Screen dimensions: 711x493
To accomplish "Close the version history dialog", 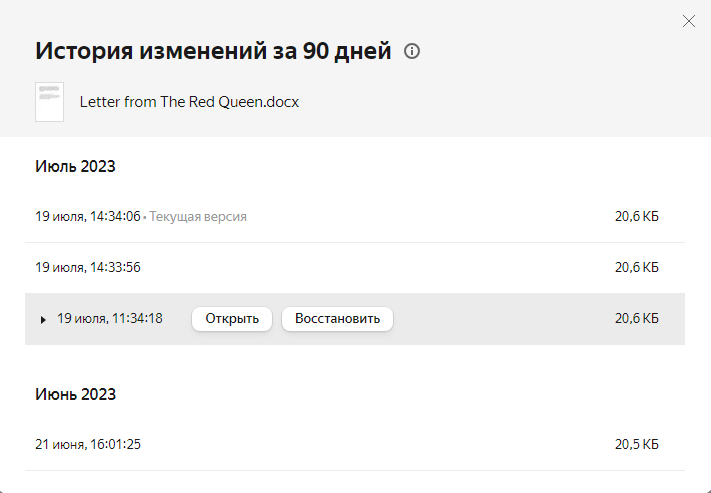I will coord(688,21).
